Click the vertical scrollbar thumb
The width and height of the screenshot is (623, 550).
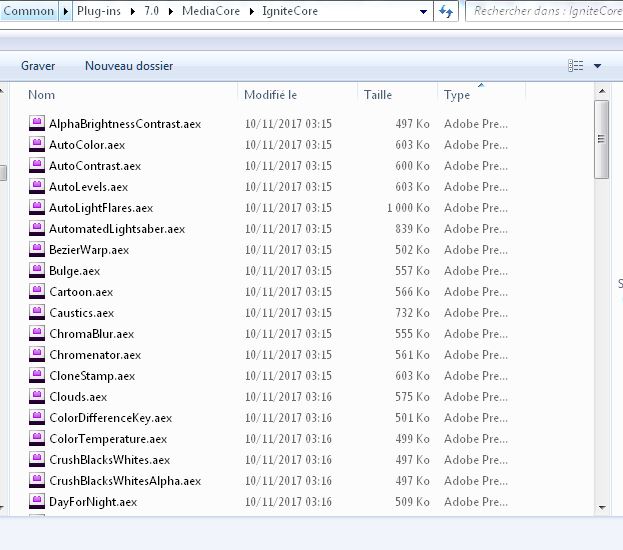[x=602, y=139]
